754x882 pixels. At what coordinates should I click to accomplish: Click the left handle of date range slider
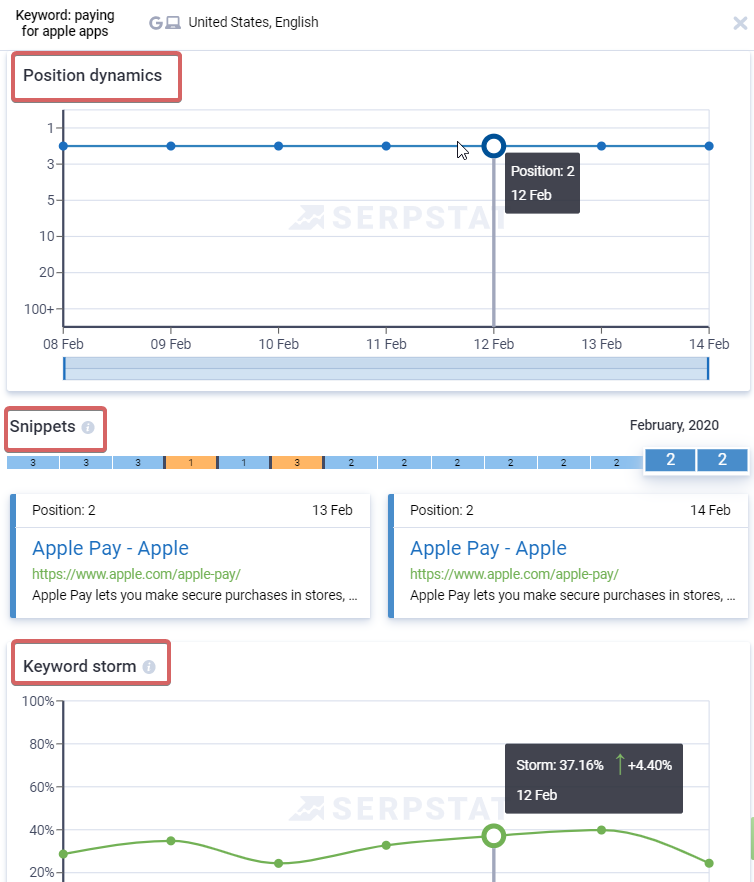pyautogui.click(x=64, y=368)
